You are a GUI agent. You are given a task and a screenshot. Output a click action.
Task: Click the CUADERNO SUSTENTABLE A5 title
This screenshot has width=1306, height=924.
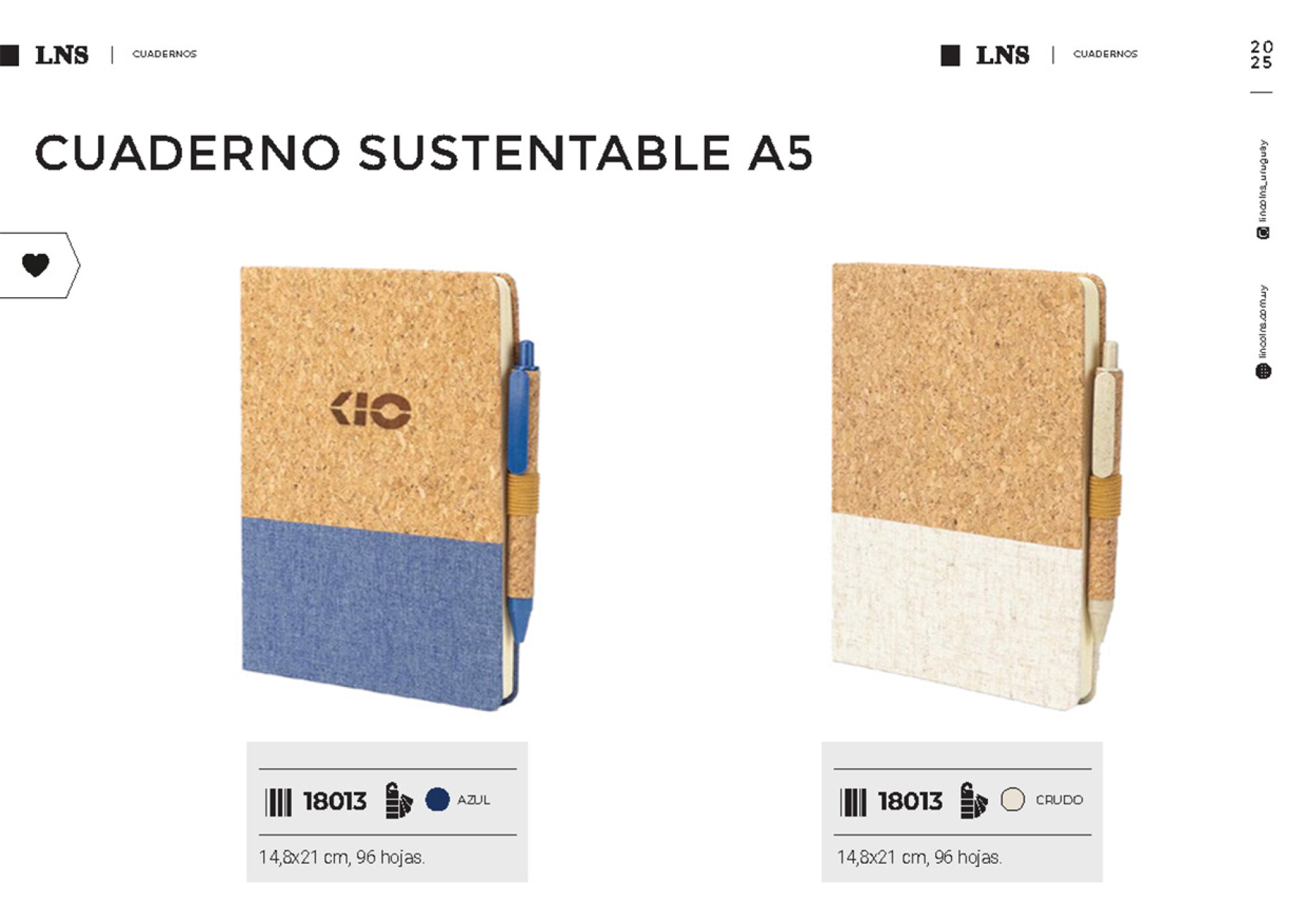tap(424, 153)
